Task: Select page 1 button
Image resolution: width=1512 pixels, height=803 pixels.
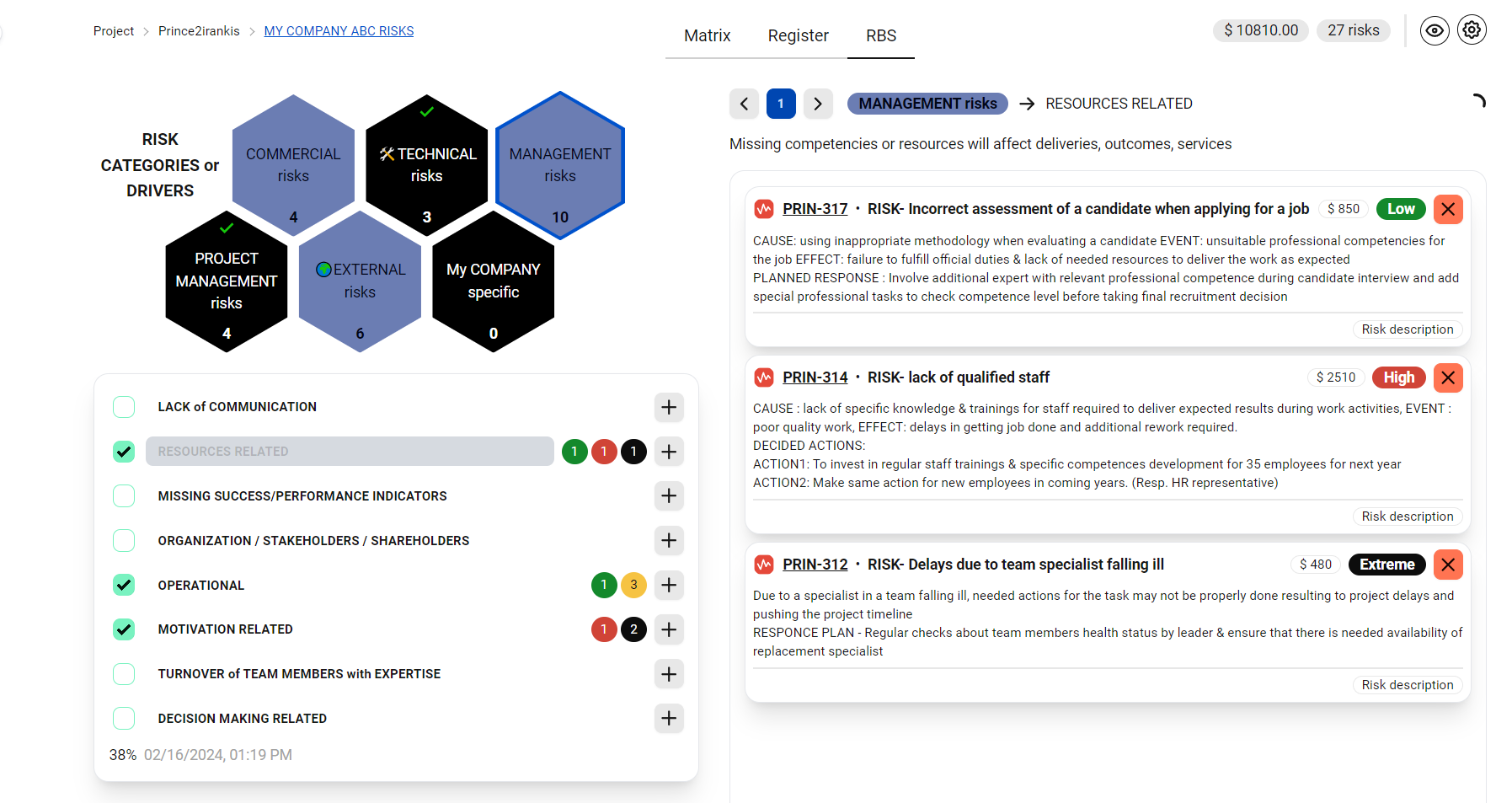Action: [x=781, y=104]
